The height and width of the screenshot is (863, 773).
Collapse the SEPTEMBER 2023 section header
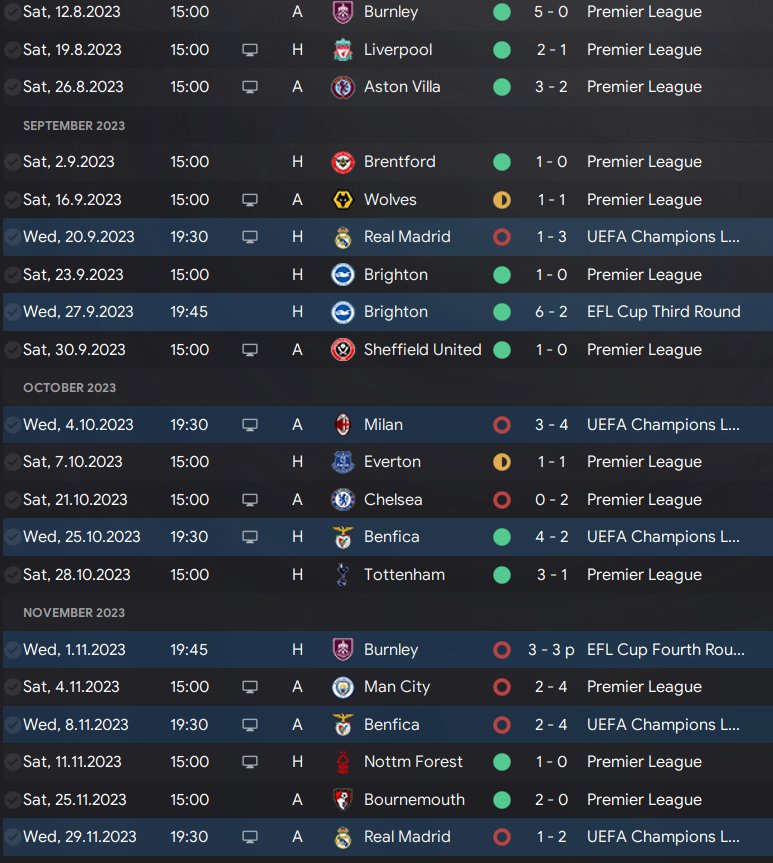(74, 126)
